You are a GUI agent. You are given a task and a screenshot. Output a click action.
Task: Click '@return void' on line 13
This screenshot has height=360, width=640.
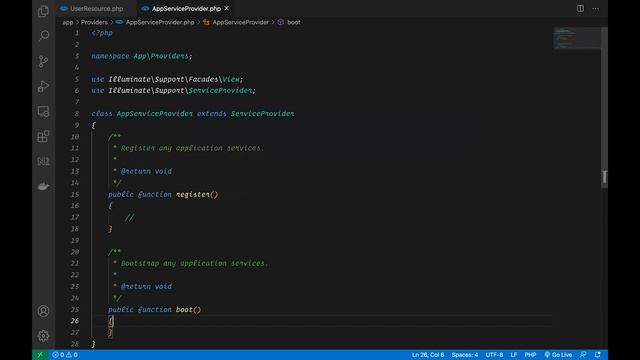point(147,171)
